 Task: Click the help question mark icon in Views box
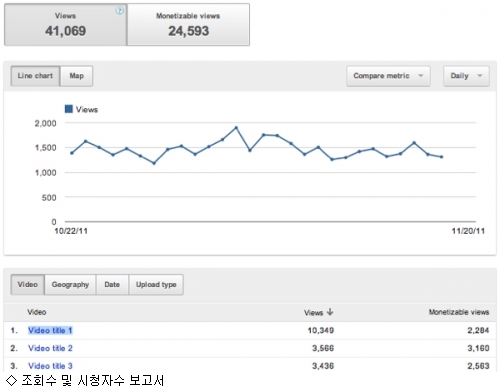click(119, 11)
